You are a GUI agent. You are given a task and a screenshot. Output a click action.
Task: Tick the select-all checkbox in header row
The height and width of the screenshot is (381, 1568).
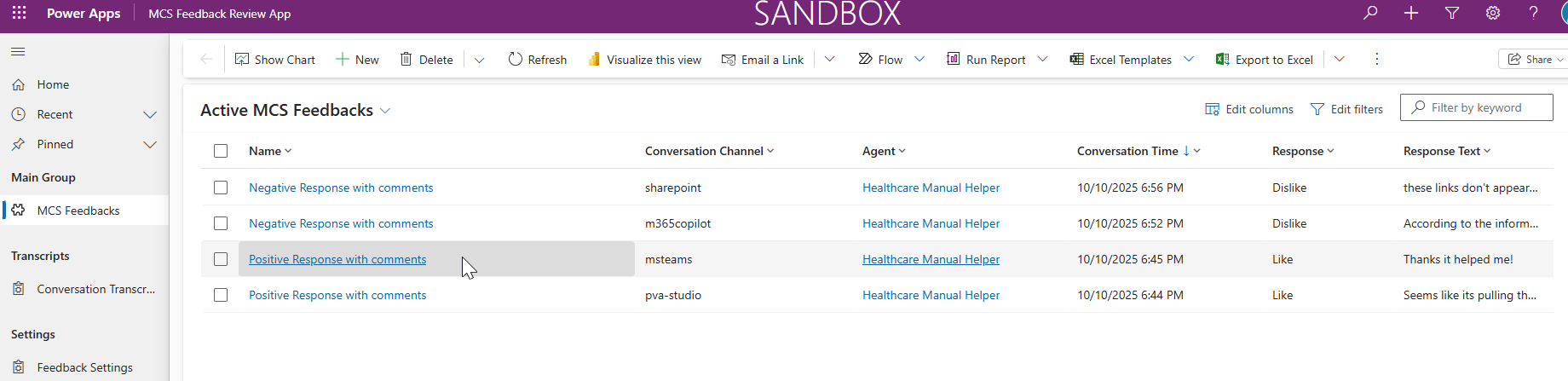coord(221,151)
